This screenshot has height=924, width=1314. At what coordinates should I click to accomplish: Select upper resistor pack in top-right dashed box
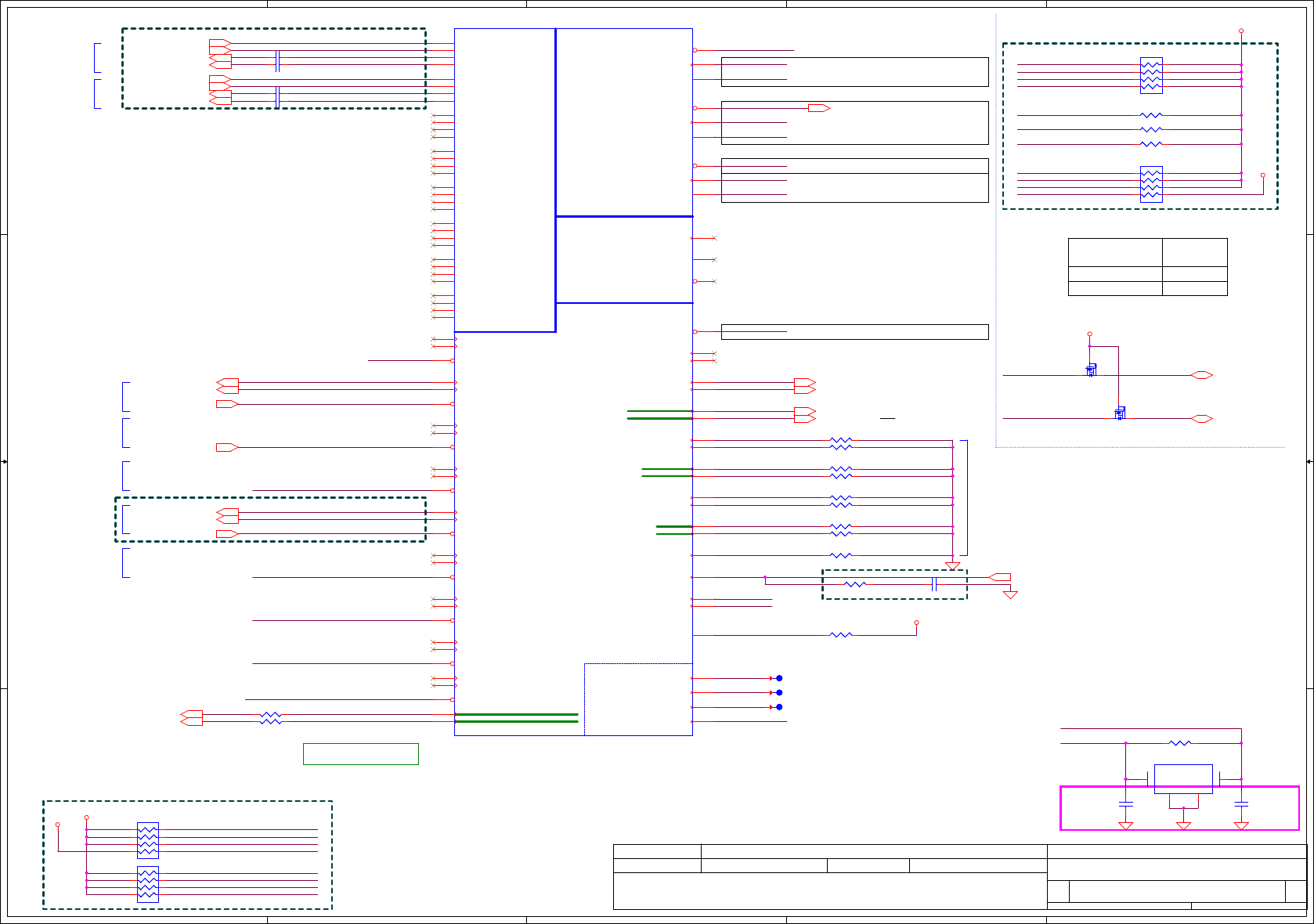pos(1151,76)
